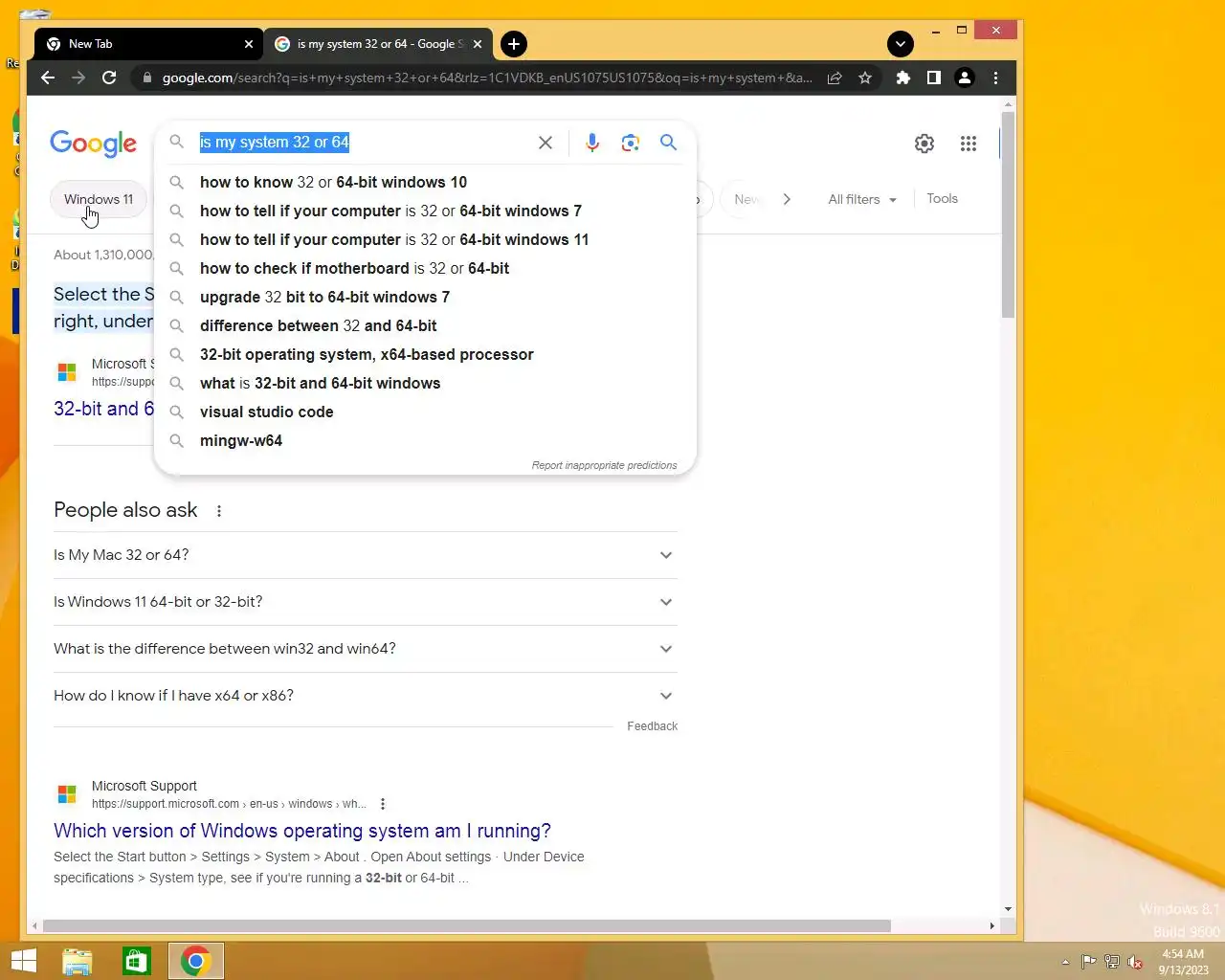Open Chrome three-dot menu
Image resolution: width=1225 pixels, height=980 pixels.
[x=995, y=78]
